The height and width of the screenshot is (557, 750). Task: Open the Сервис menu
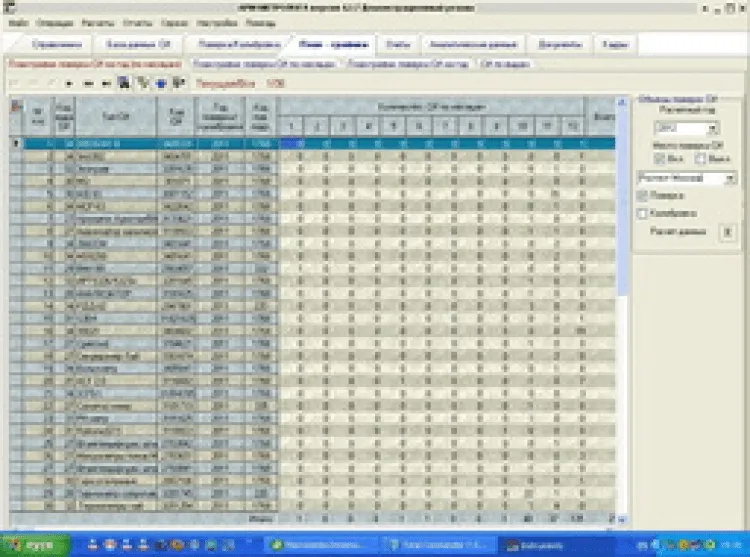pyautogui.click(x=174, y=23)
